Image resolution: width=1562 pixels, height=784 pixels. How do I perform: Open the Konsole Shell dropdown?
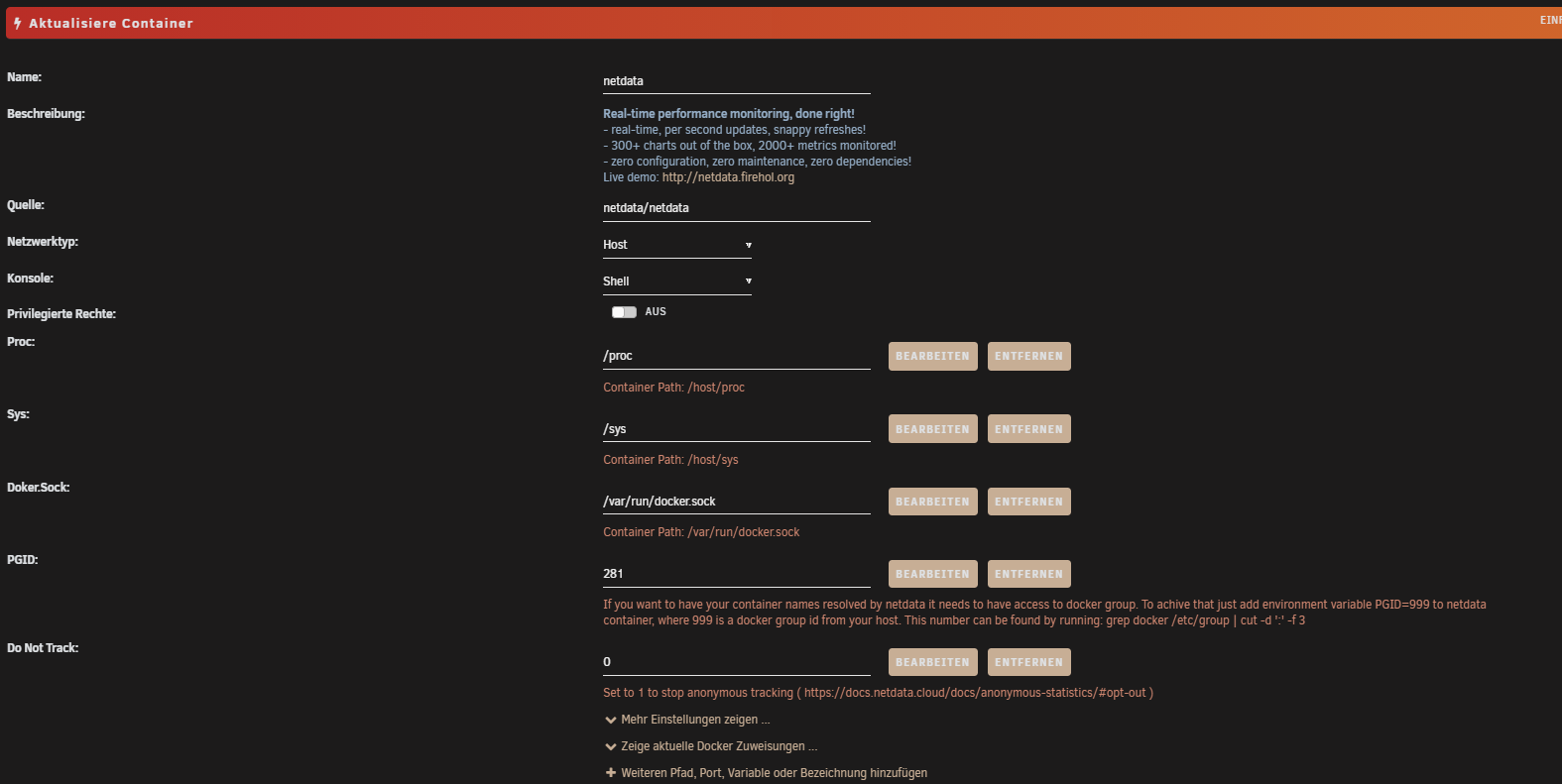click(x=677, y=281)
